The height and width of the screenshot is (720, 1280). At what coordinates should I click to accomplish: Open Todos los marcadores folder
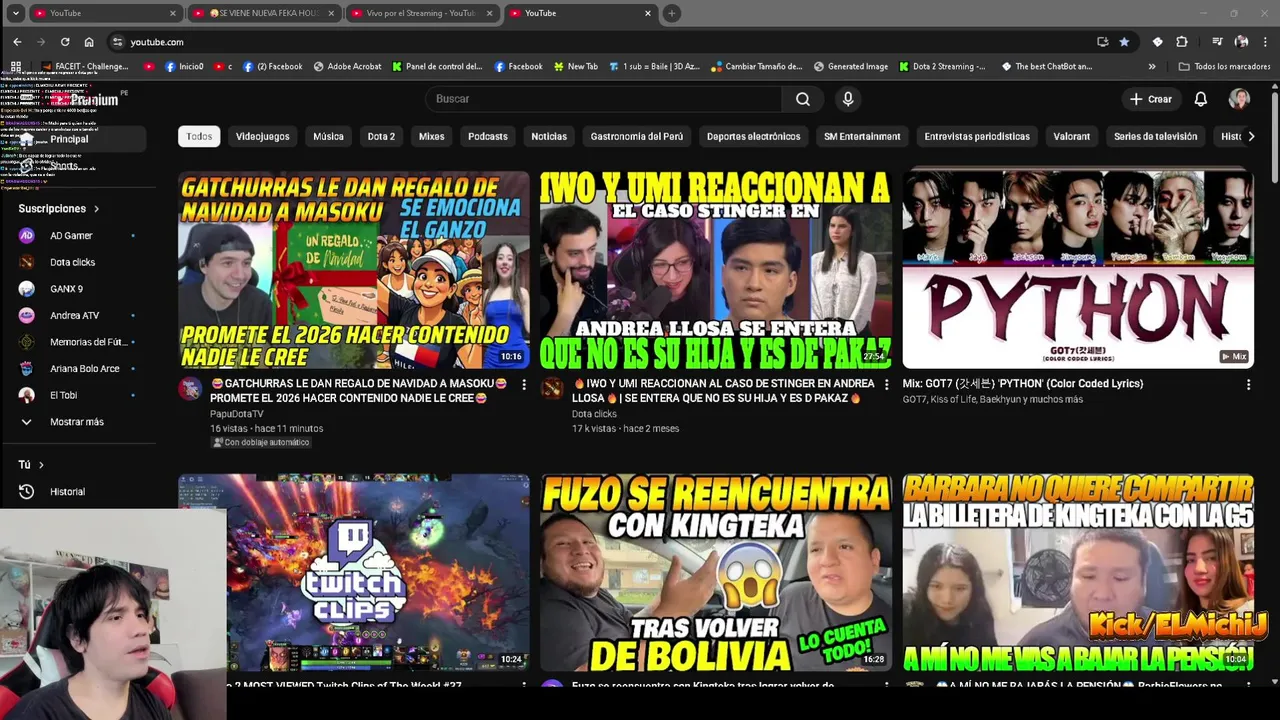pos(1224,67)
